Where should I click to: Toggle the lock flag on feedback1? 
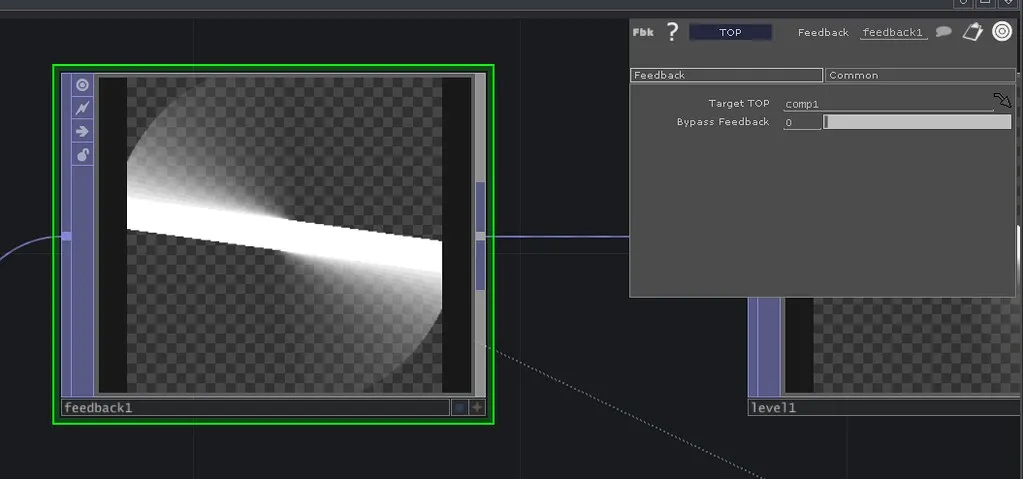tap(83, 154)
